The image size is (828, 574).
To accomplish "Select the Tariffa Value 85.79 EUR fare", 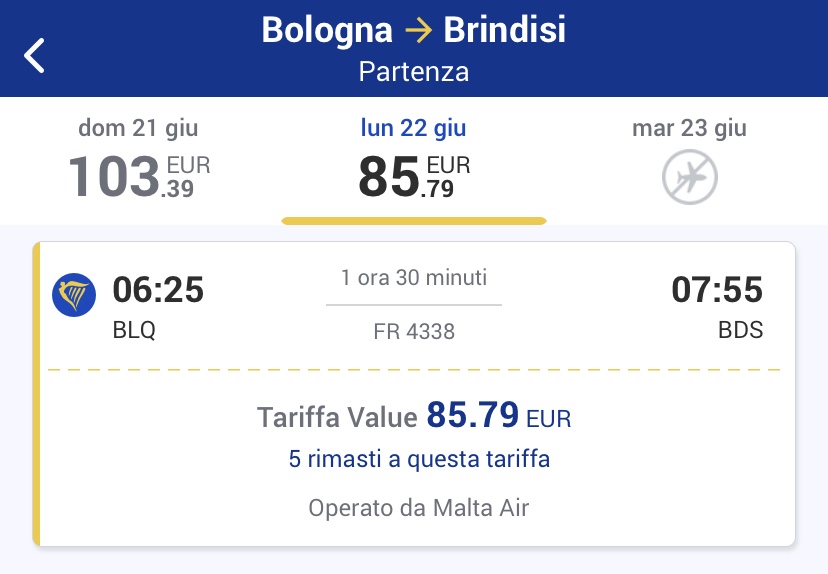I will pyautogui.click(x=414, y=415).
